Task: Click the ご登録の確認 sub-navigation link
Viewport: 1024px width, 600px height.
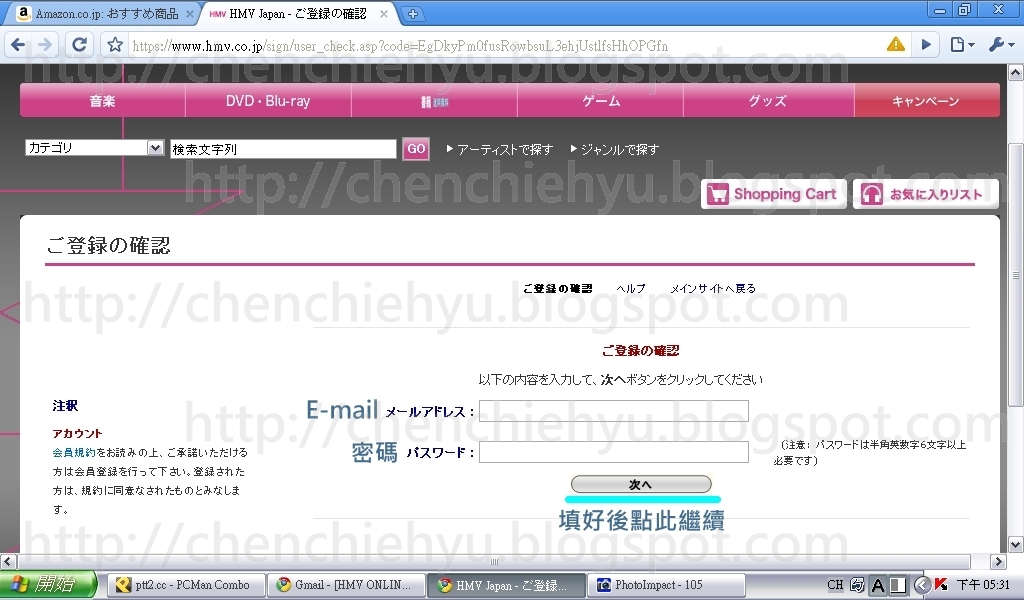Action: point(558,288)
